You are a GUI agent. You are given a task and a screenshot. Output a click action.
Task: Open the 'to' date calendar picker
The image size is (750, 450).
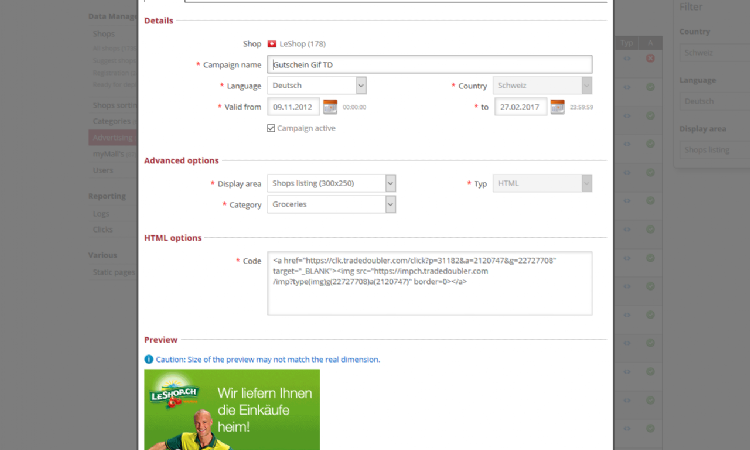click(557, 107)
